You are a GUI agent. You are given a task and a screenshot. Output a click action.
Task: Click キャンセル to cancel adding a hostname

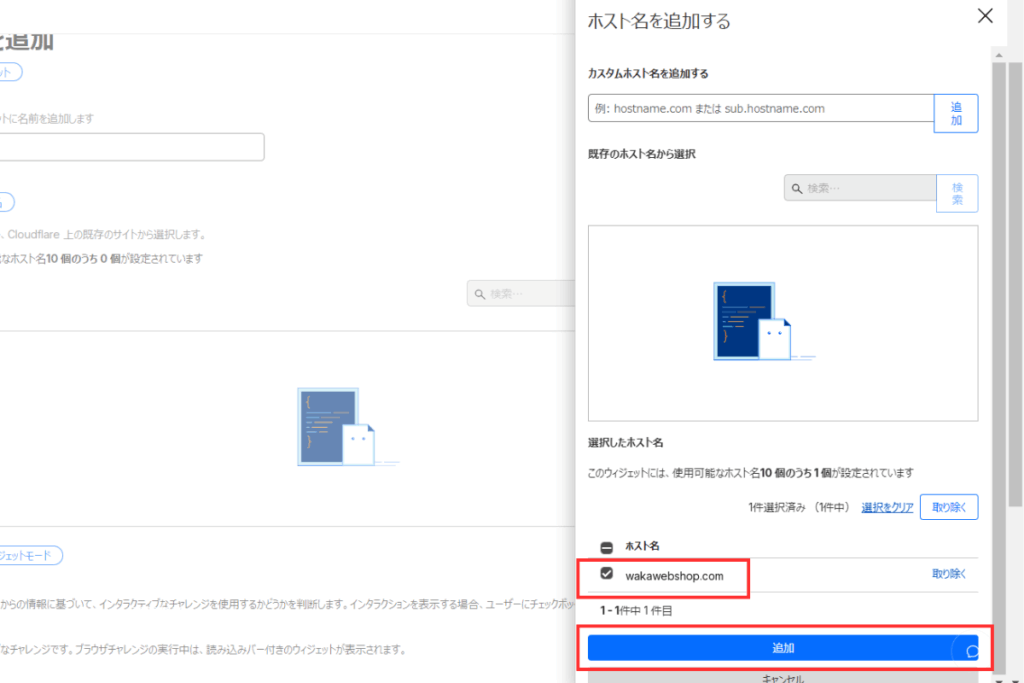(x=783, y=676)
